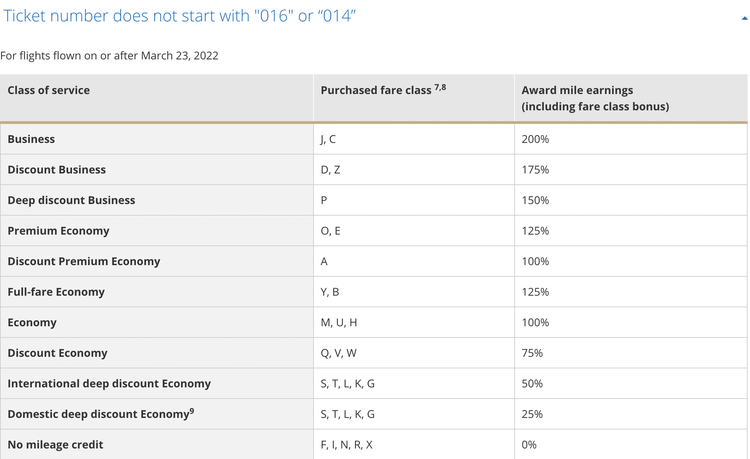
Task: Select the Full-fare Economy row label
Action: pyautogui.click(x=56, y=292)
